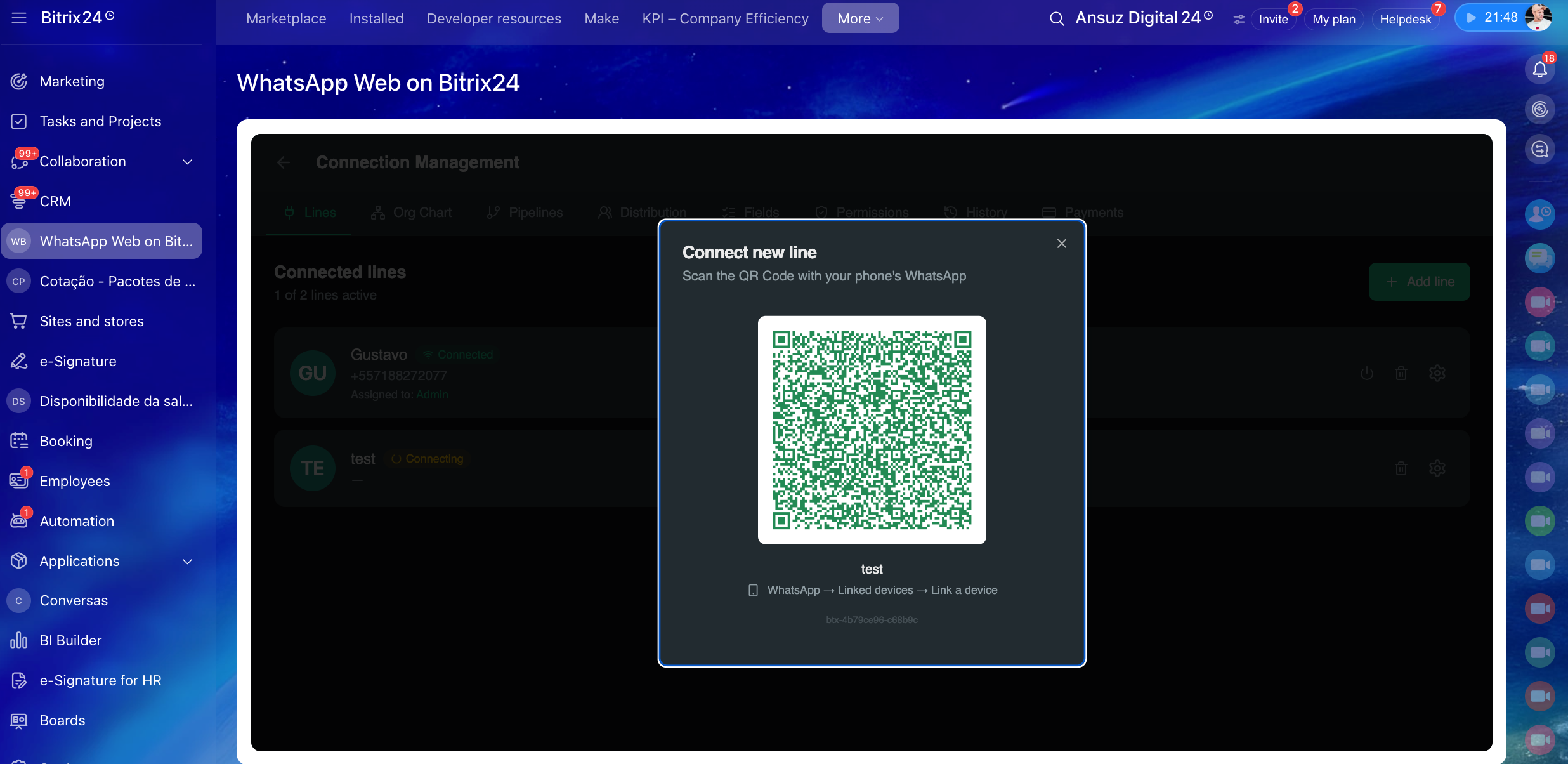Switch to the Distribution tab
This screenshot has width=1568, height=764.
coord(642,213)
